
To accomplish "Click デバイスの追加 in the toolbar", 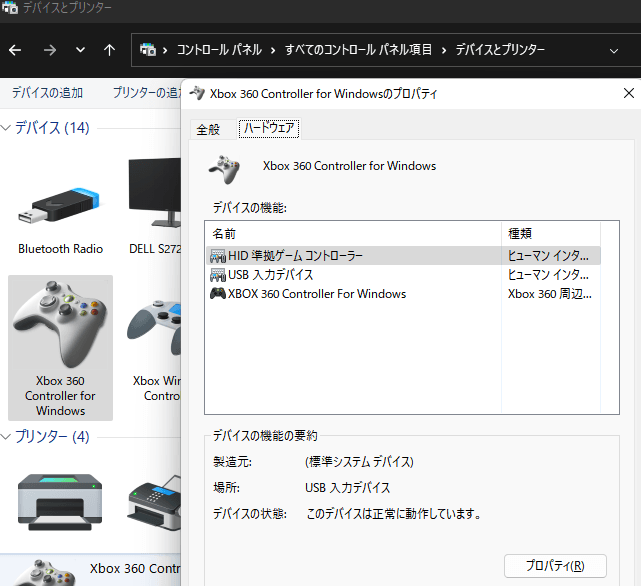I will [47, 93].
